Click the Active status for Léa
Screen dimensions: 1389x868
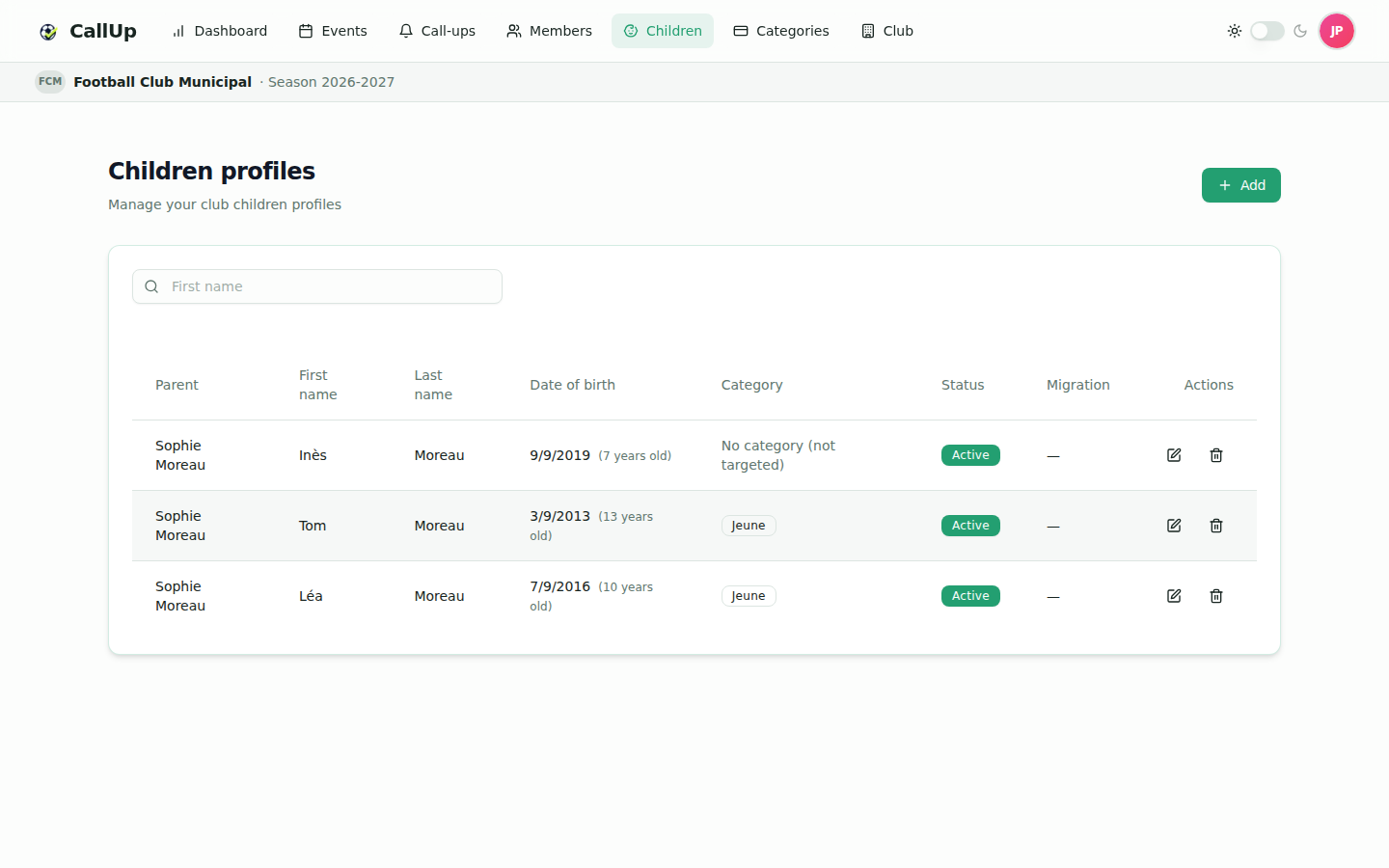pyautogui.click(x=970, y=596)
